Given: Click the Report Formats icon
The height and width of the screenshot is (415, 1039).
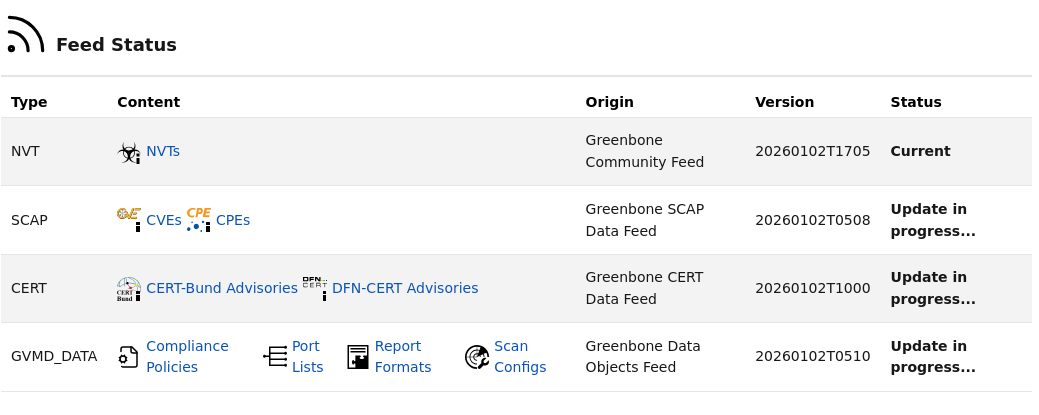Looking at the screenshot, I should [358, 357].
